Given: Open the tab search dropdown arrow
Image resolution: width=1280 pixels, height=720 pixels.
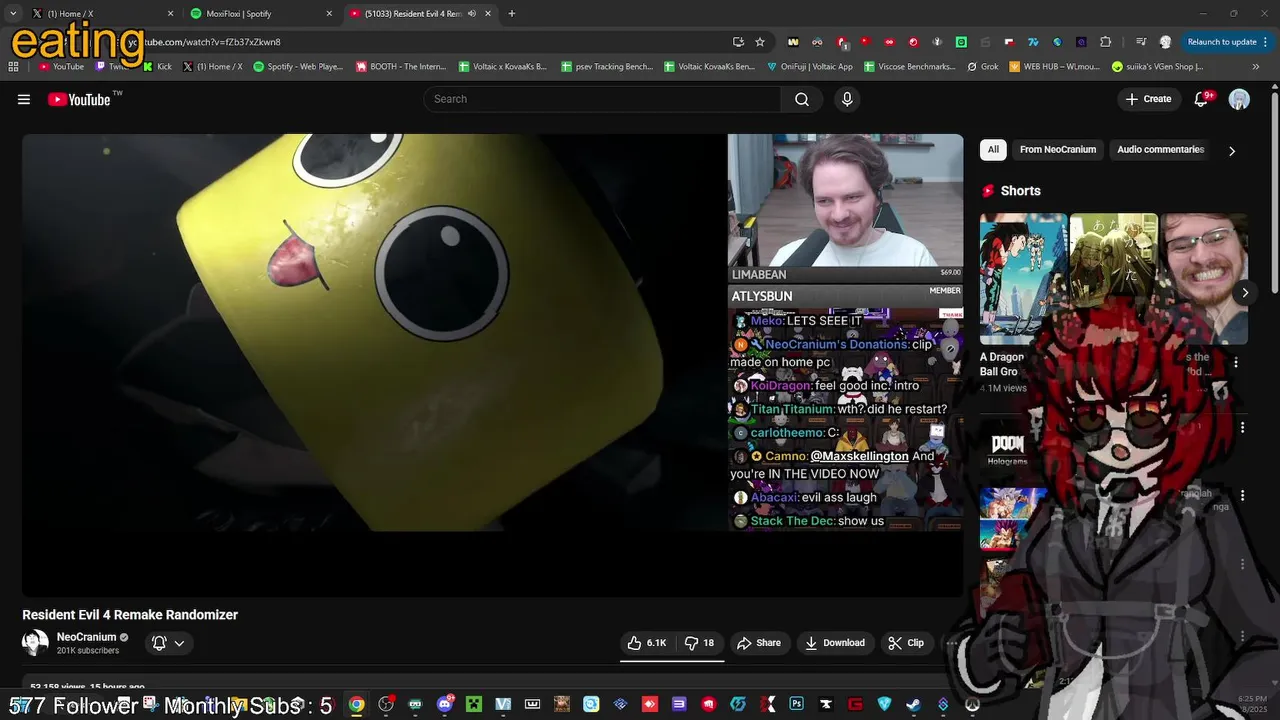Looking at the screenshot, I should coord(13,14).
